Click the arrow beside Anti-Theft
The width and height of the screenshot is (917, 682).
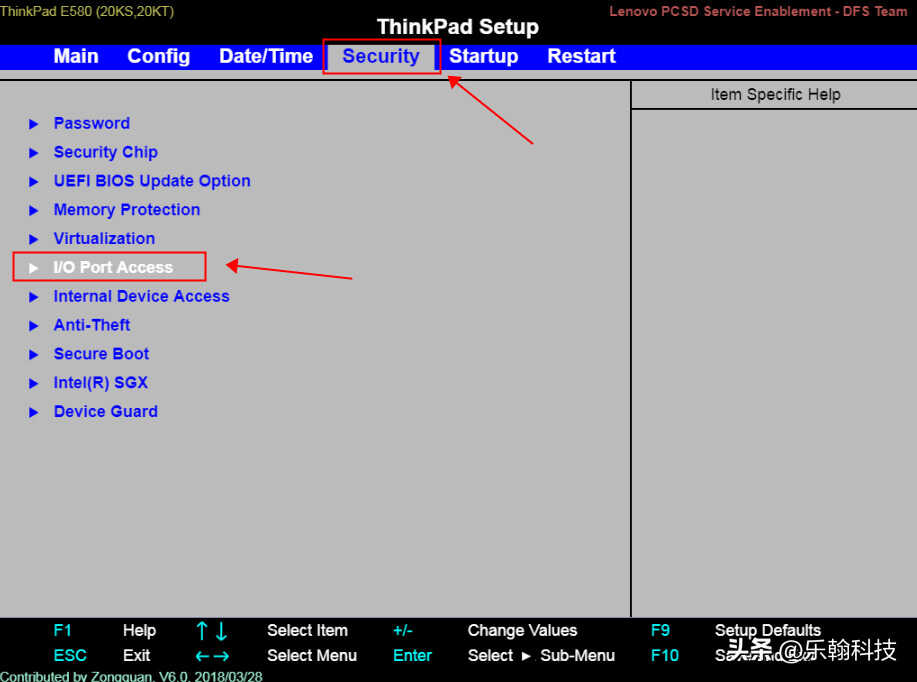[33, 326]
